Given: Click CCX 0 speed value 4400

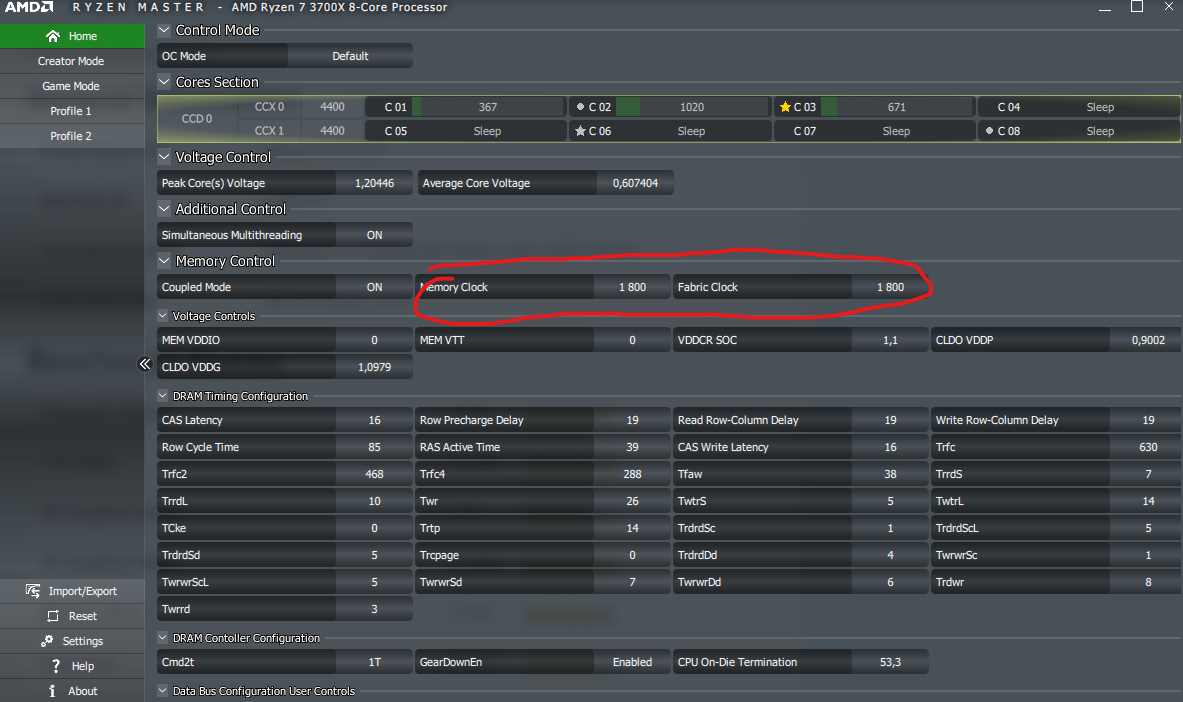Looking at the screenshot, I should [x=332, y=107].
